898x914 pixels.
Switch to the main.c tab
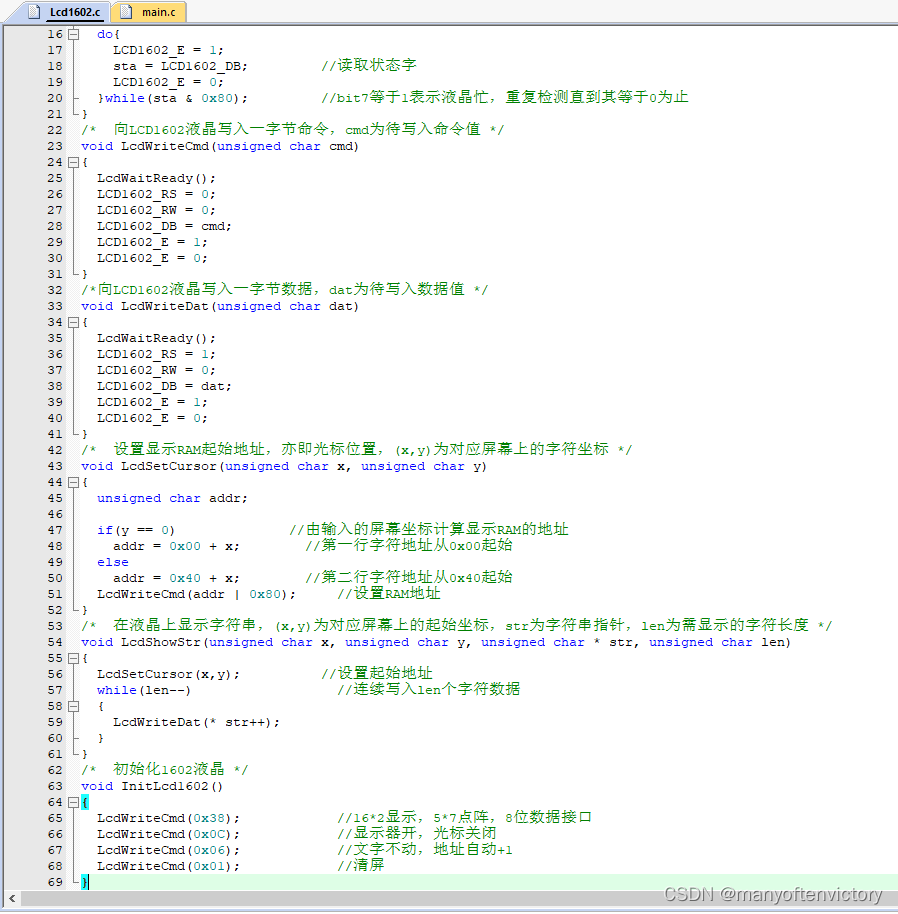tap(150, 12)
